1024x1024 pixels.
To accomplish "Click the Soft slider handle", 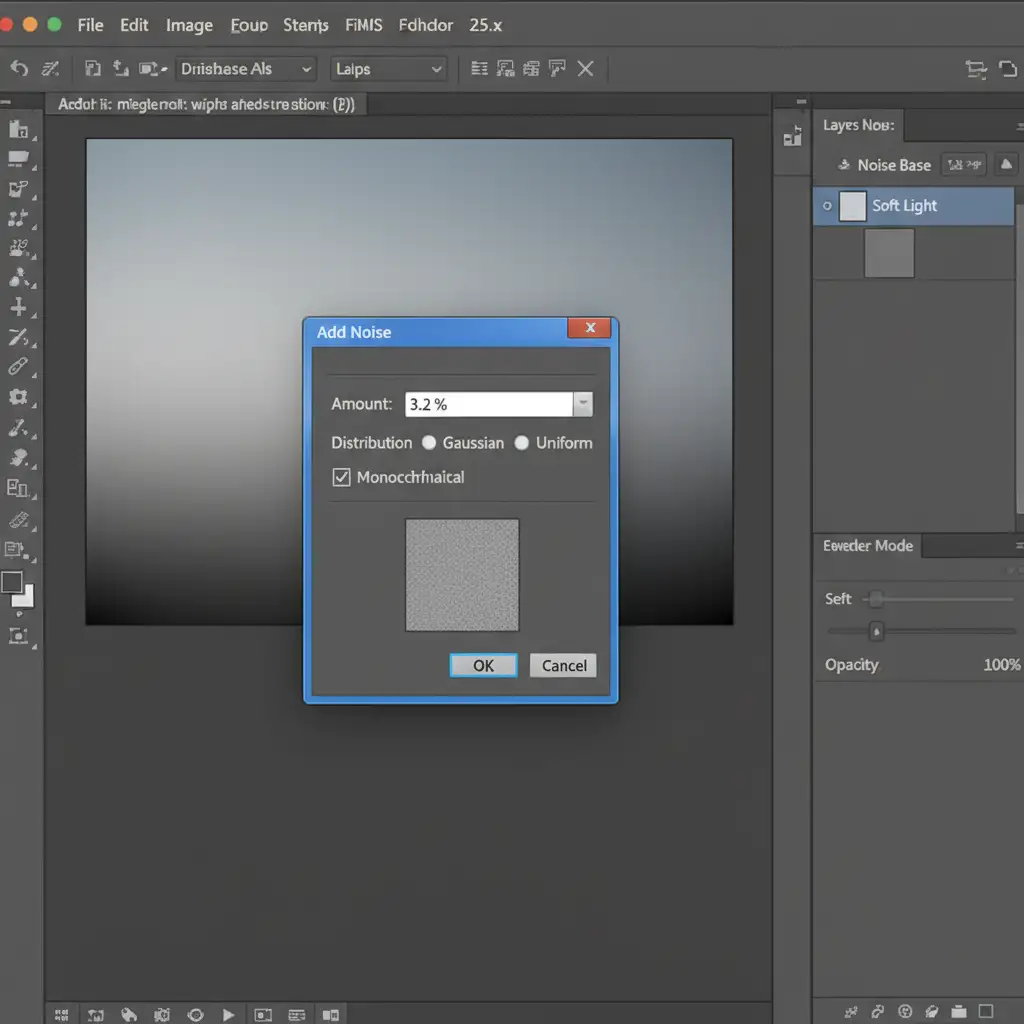I will coord(876,599).
